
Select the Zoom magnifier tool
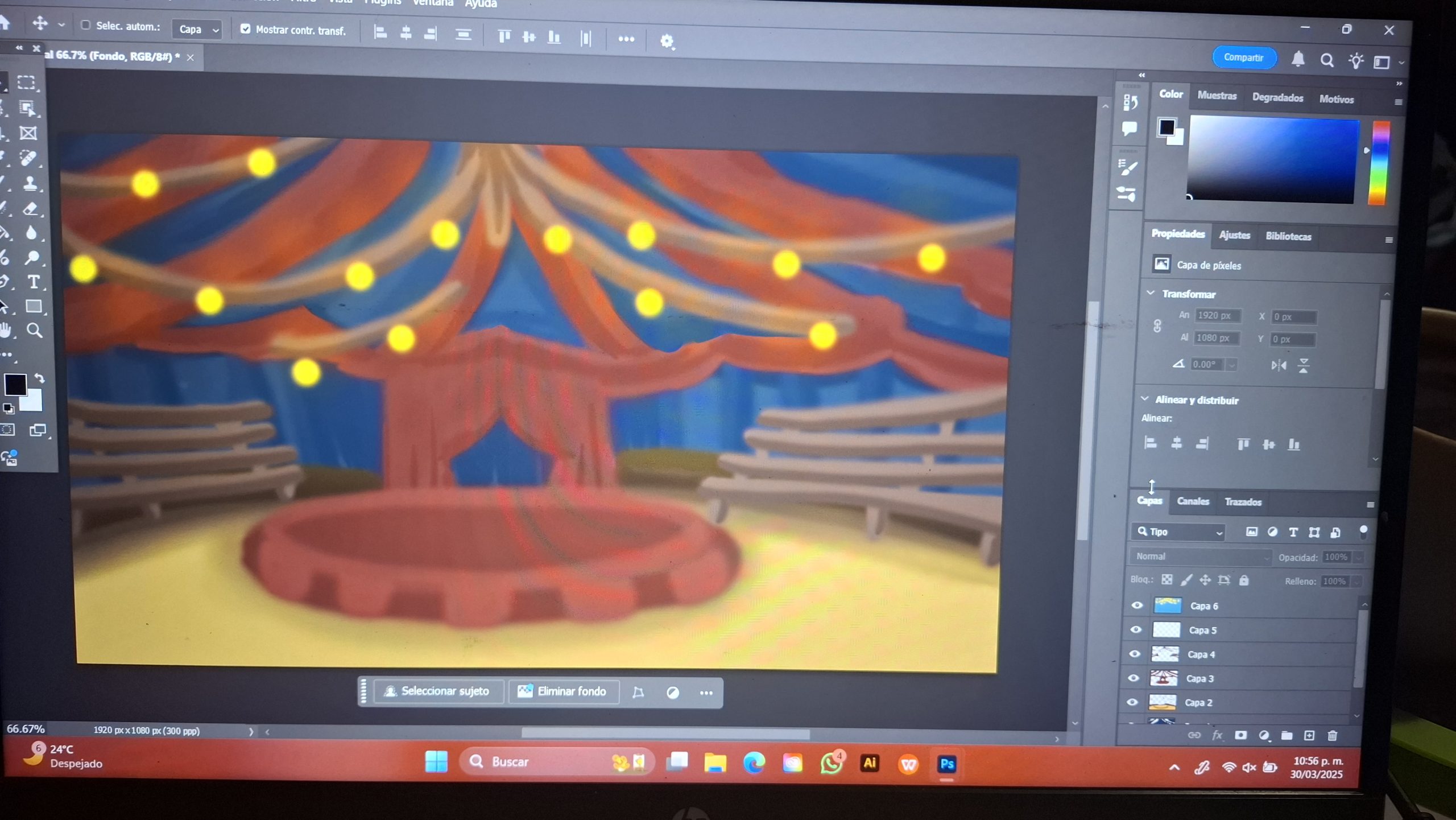coord(34,331)
